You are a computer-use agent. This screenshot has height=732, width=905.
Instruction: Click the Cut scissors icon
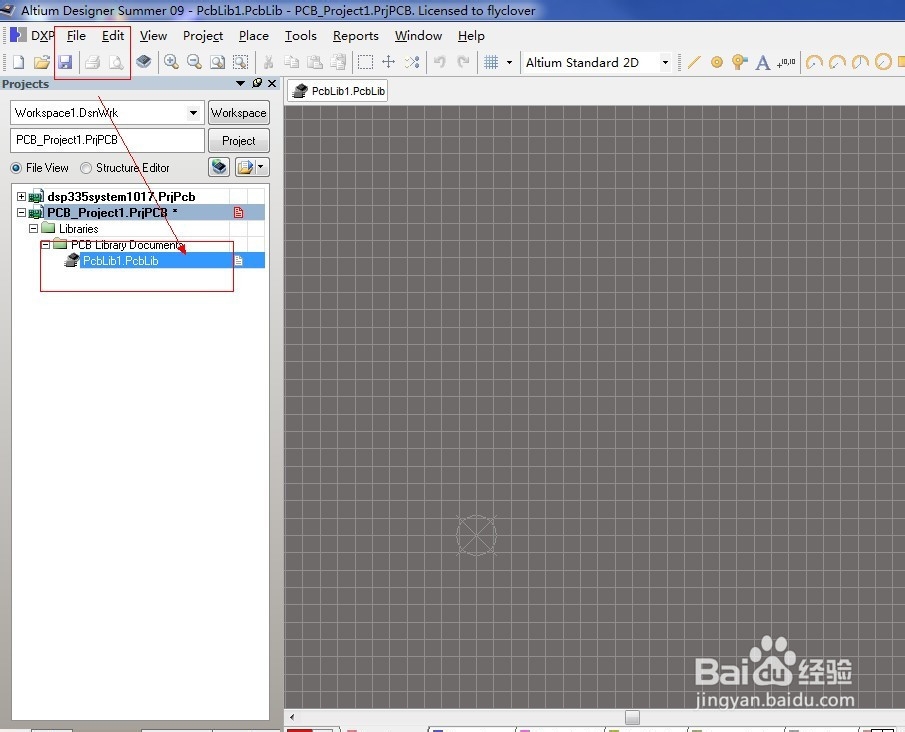[x=268, y=62]
